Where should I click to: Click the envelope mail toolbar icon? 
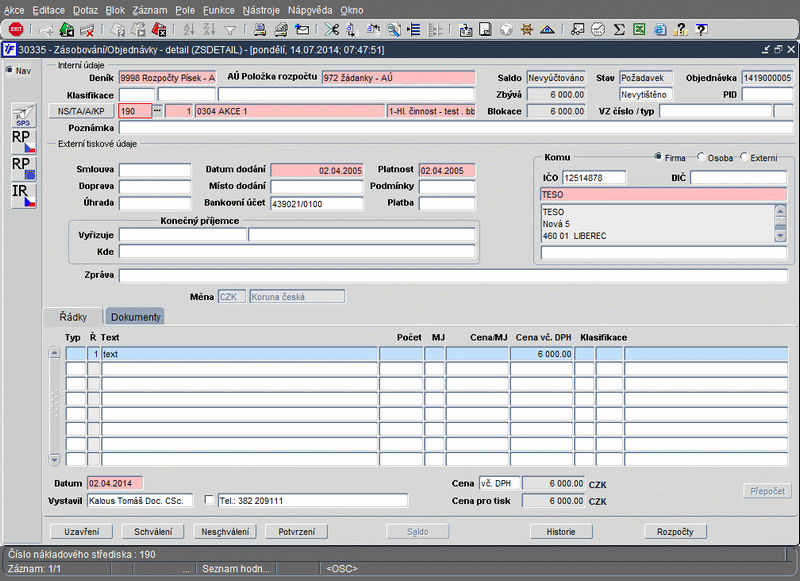302,30
